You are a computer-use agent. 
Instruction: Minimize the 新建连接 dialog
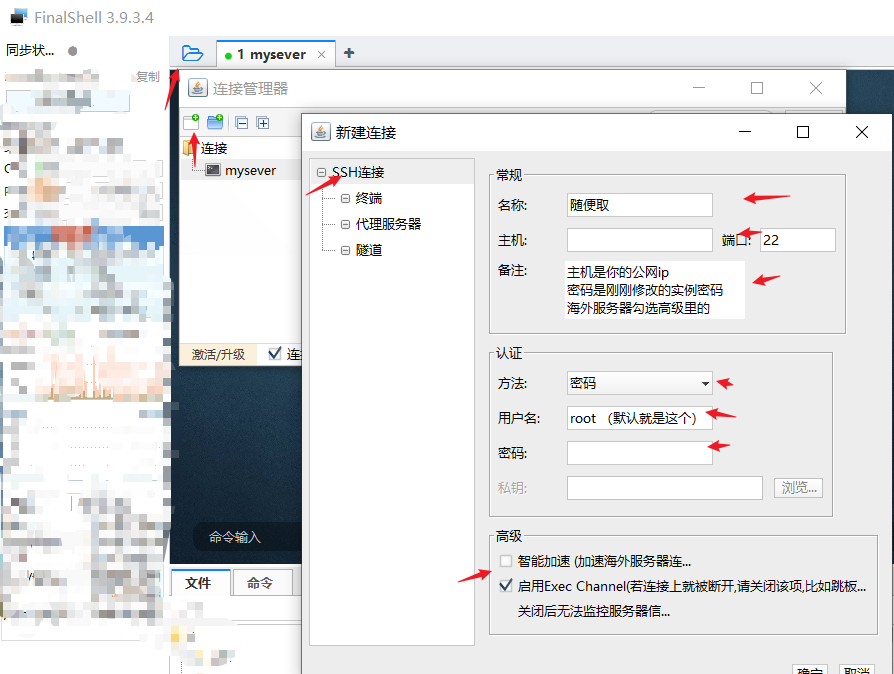click(x=745, y=132)
